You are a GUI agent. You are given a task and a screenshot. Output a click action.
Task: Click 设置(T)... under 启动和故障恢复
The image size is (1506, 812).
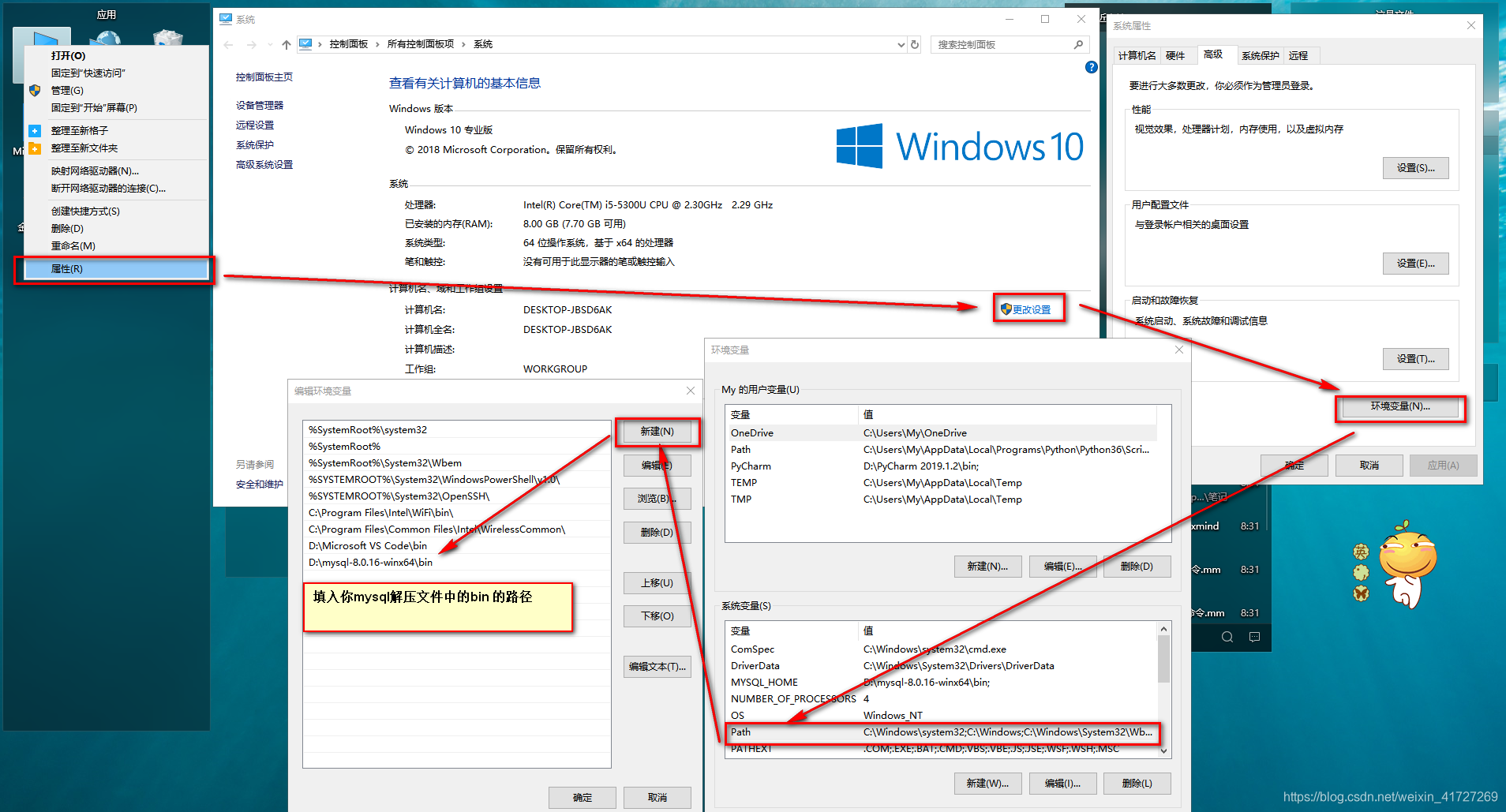pyautogui.click(x=1415, y=359)
